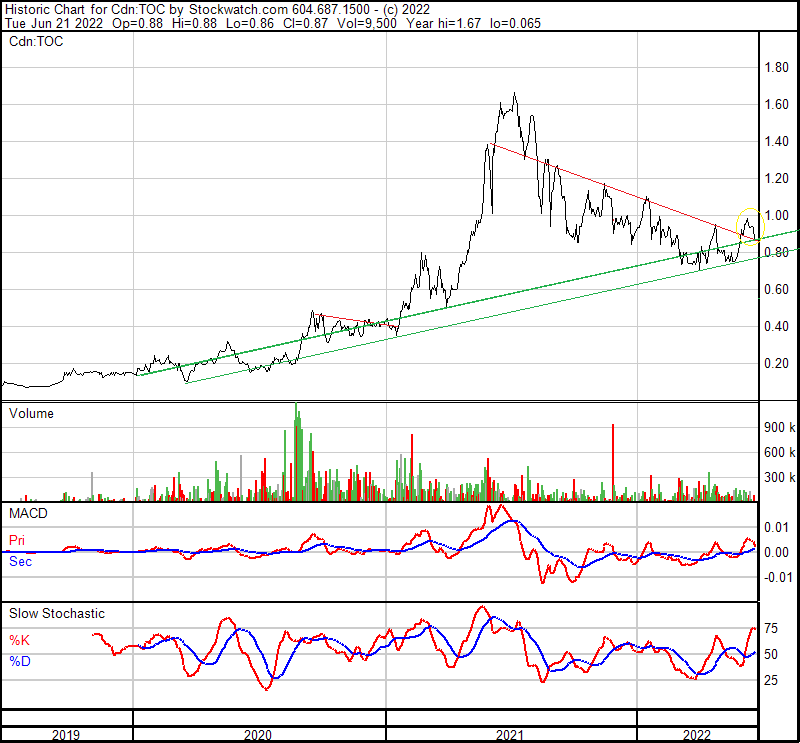Click the 1.20 price axis label
This screenshot has width=800, height=743.
tap(776, 179)
